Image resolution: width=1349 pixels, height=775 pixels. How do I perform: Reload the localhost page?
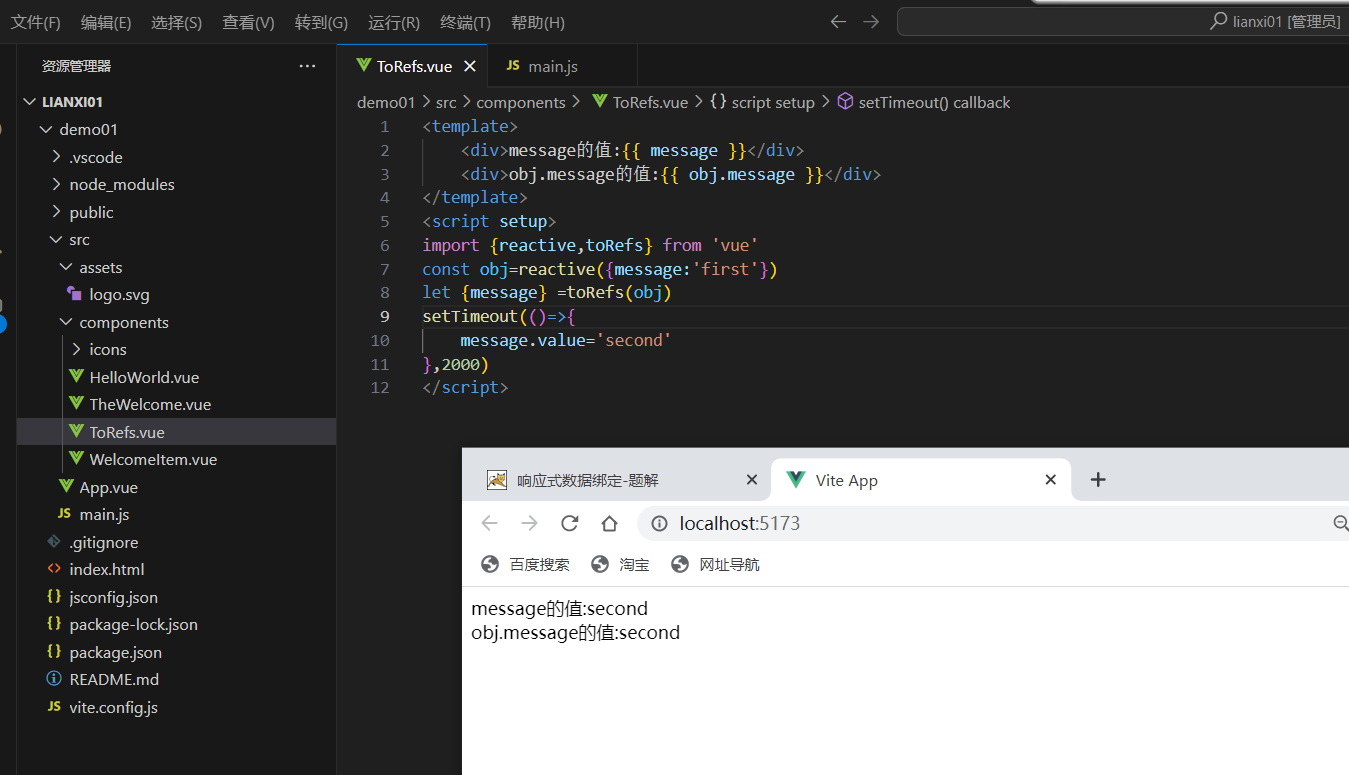click(x=569, y=523)
